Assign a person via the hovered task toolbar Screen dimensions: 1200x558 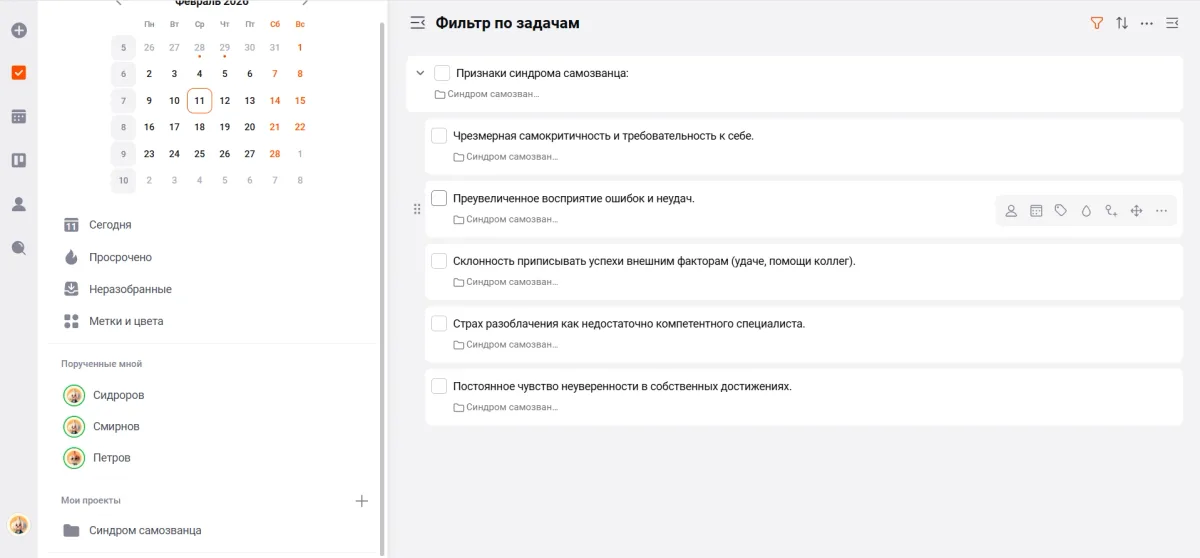(x=1011, y=211)
